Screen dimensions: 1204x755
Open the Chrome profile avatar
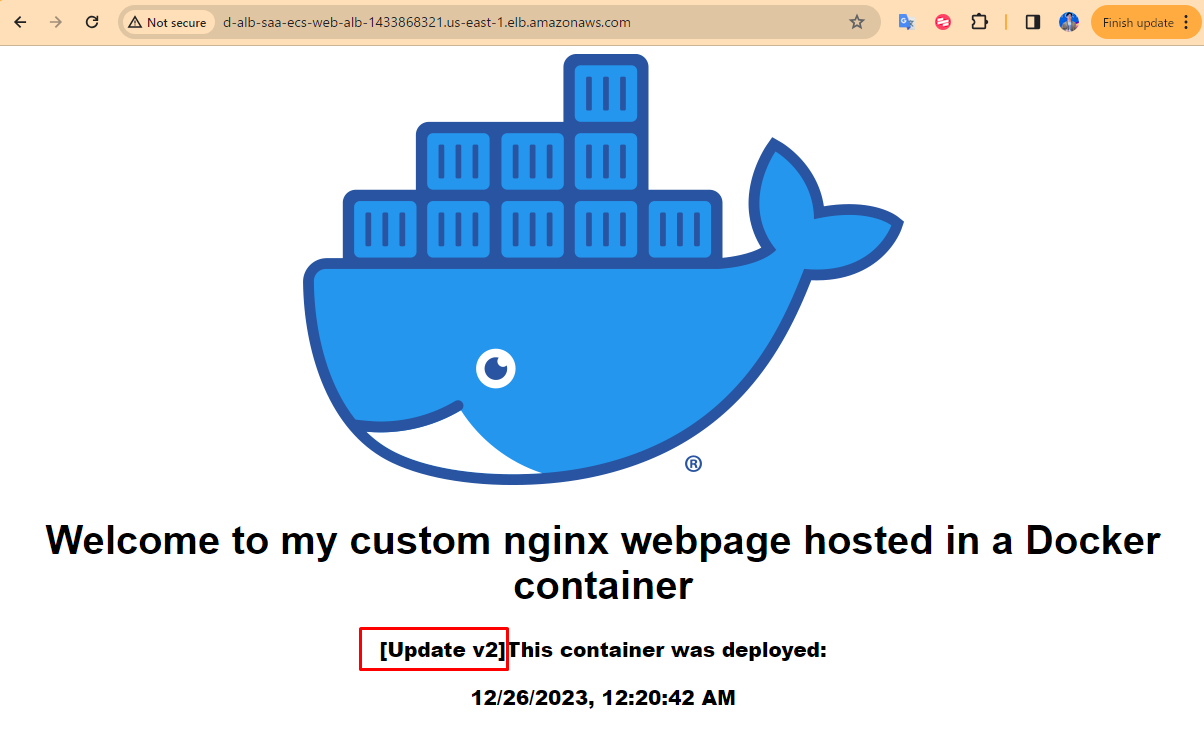[1069, 22]
